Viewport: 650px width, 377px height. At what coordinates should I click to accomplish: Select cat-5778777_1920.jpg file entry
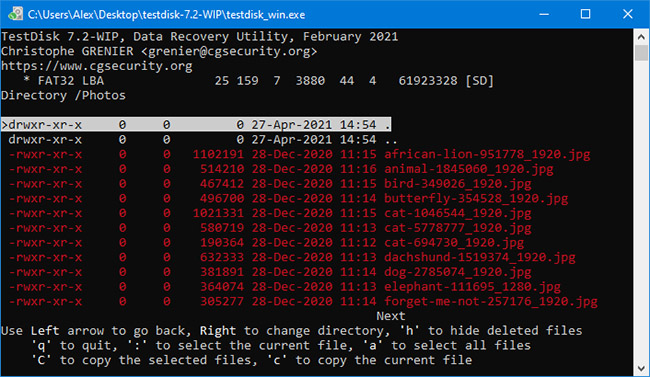[x=270, y=228]
